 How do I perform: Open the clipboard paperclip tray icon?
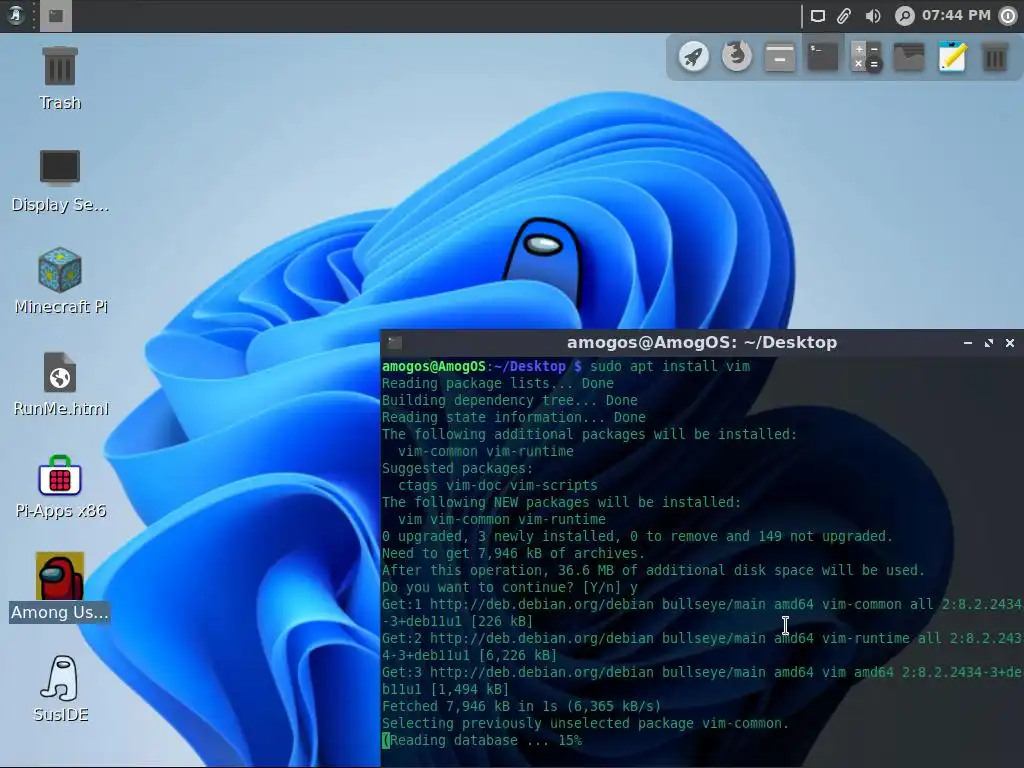[844, 16]
